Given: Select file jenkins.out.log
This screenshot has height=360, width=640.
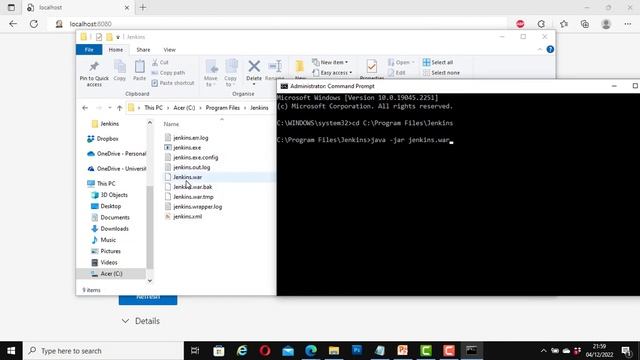Looking at the screenshot, I should coord(191,167).
